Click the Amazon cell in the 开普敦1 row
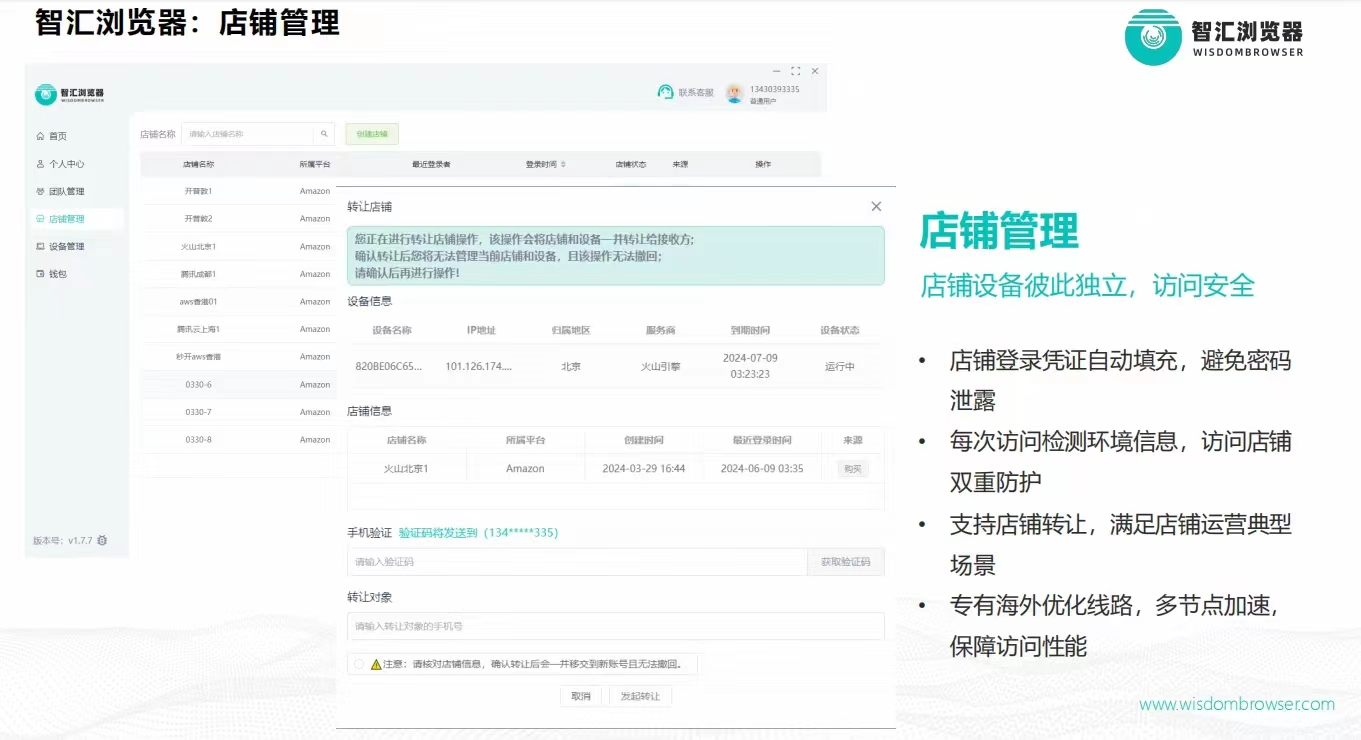1361x740 pixels. [315, 191]
